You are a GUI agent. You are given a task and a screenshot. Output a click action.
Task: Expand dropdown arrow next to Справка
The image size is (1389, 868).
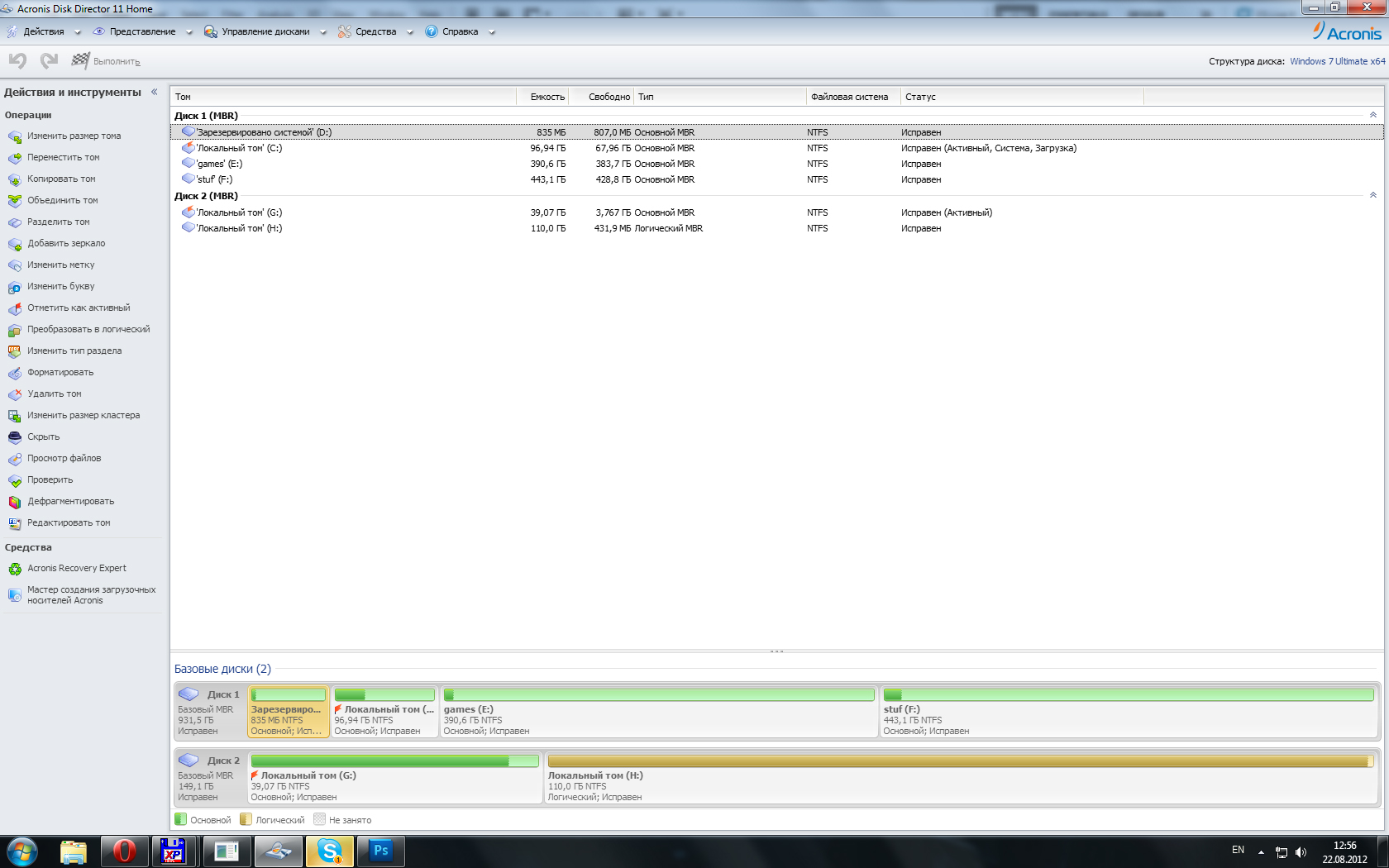click(x=491, y=32)
